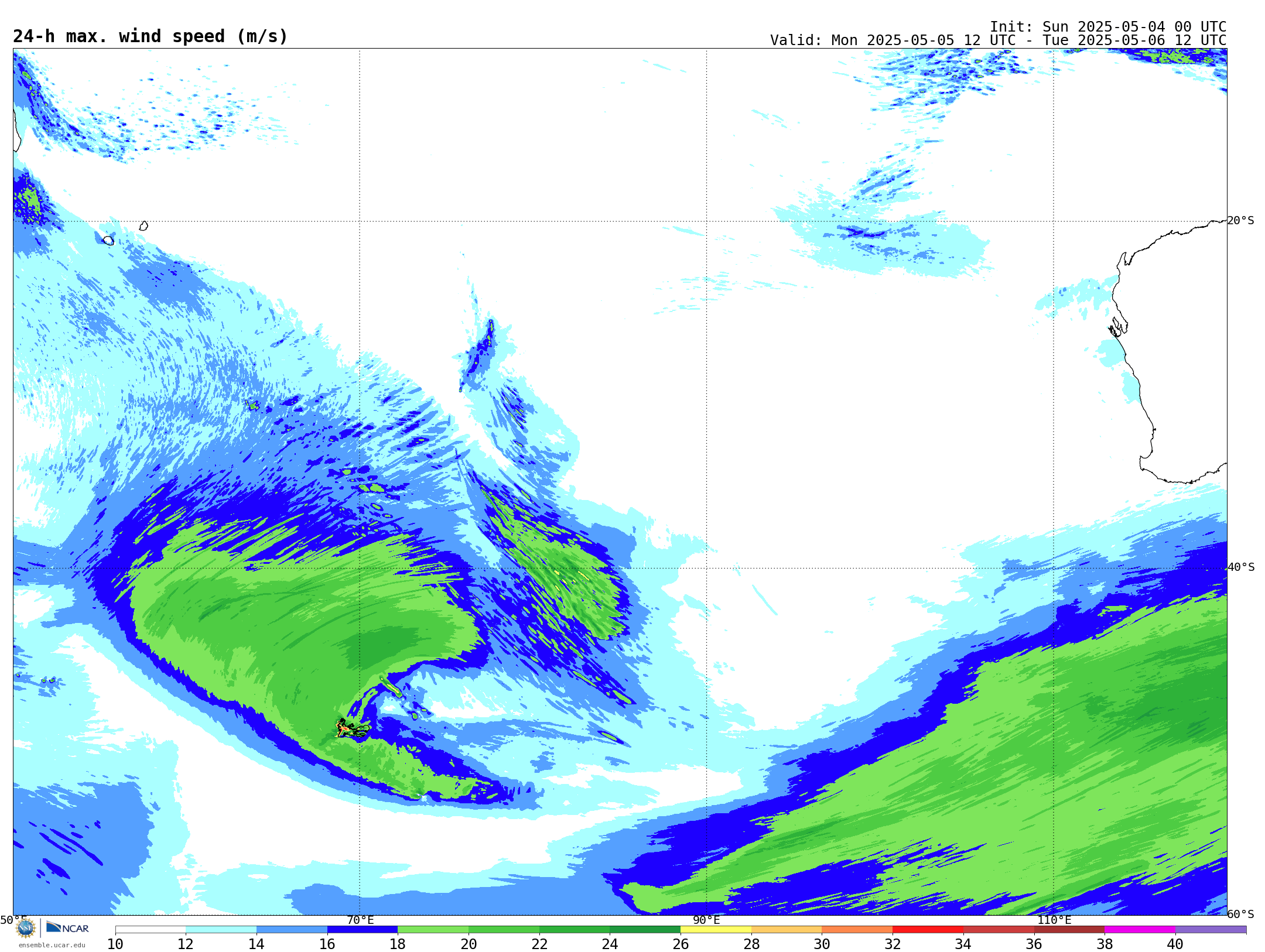The width and height of the screenshot is (1265, 952).
Task: Click the colorbar tick label 10
Action: [115, 944]
